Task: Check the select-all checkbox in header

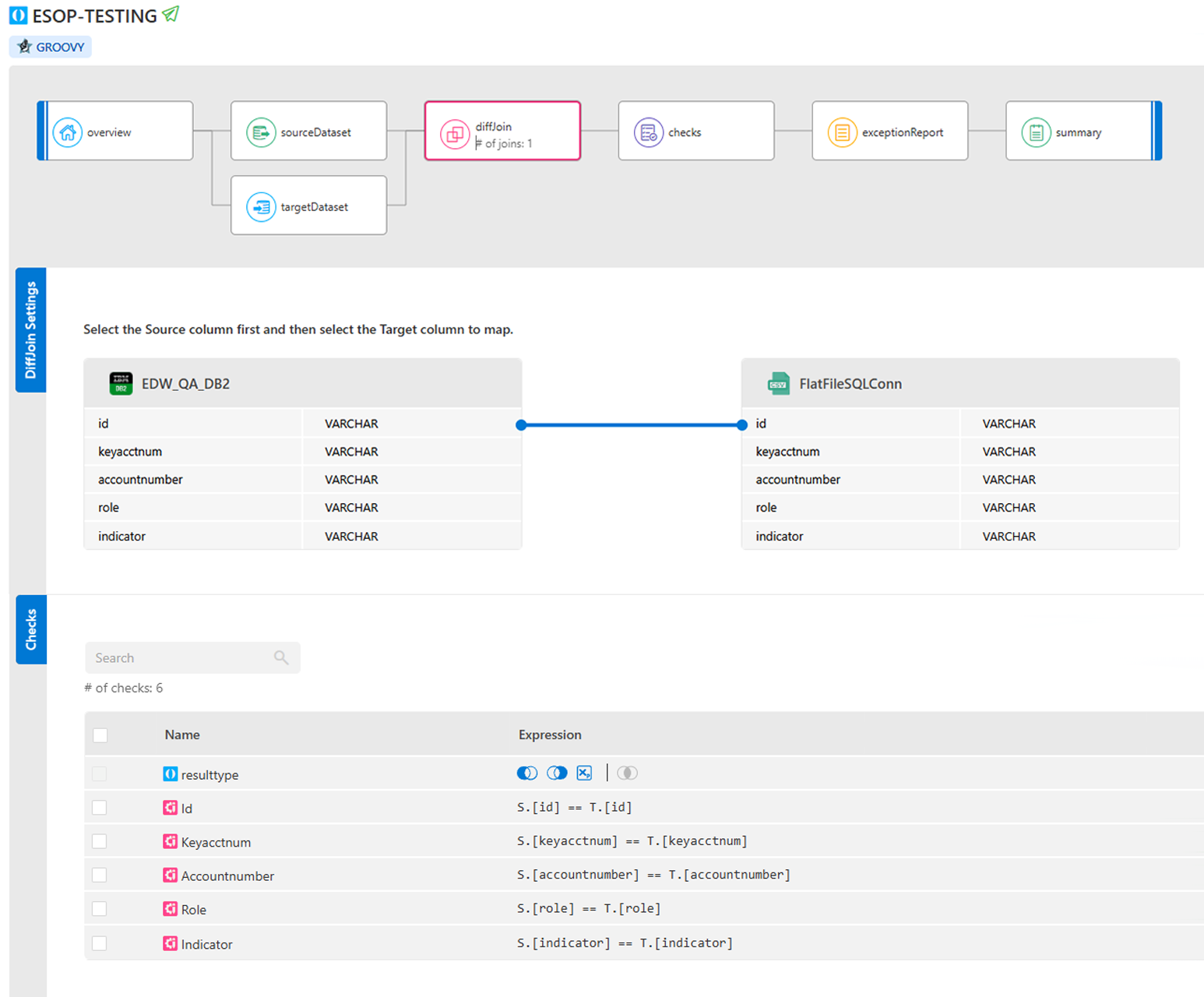Action: [x=100, y=735]
